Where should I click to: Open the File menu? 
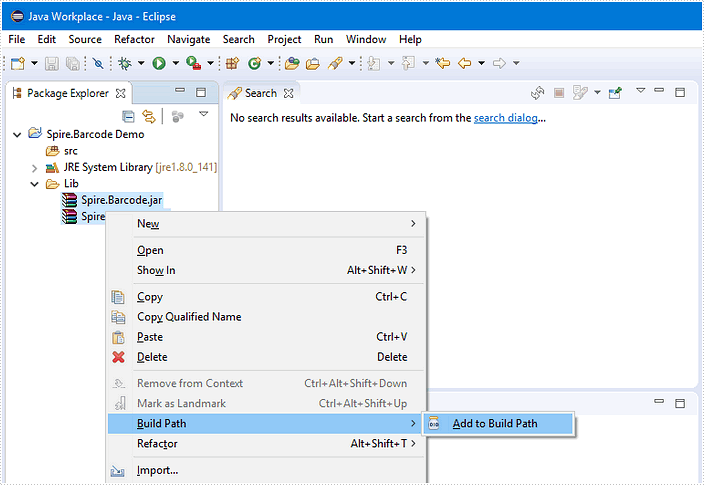coord(17,40)
